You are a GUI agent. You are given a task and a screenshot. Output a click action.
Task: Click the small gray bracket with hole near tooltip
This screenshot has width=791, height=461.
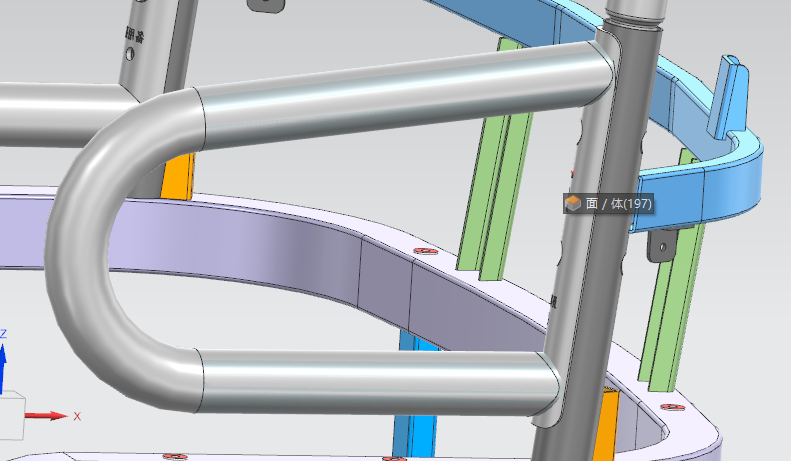point(663,243)
